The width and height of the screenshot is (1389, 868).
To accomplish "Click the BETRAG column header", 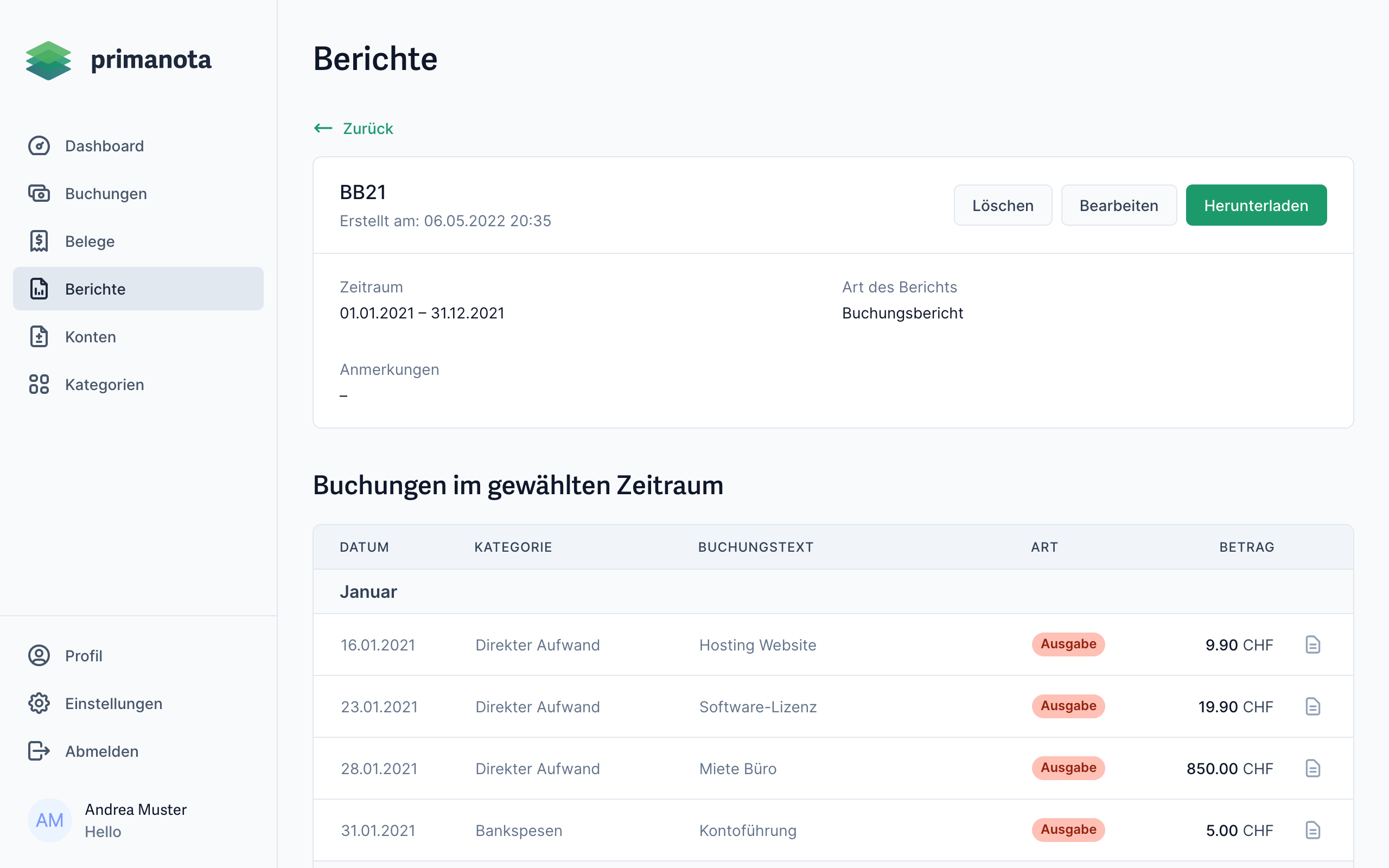I will pyautogui.click(x=1247, y=547).
